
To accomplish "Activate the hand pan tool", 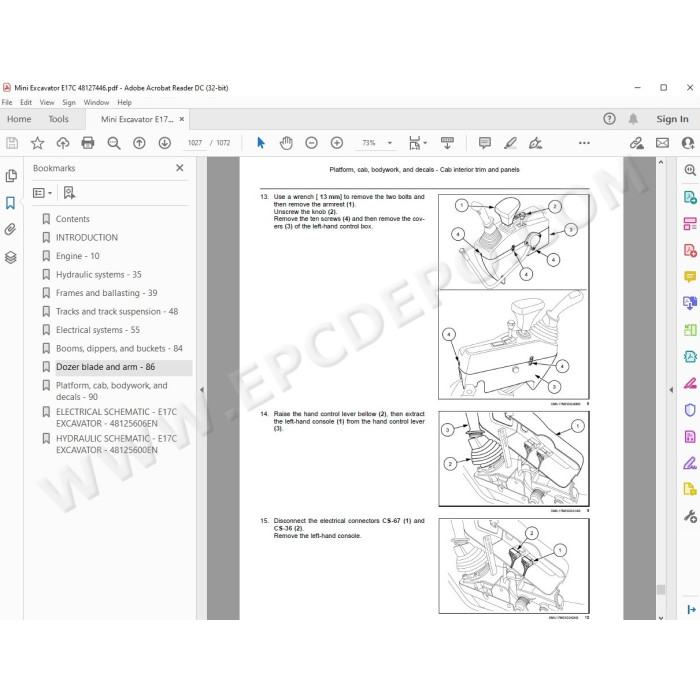I will 286,143.
